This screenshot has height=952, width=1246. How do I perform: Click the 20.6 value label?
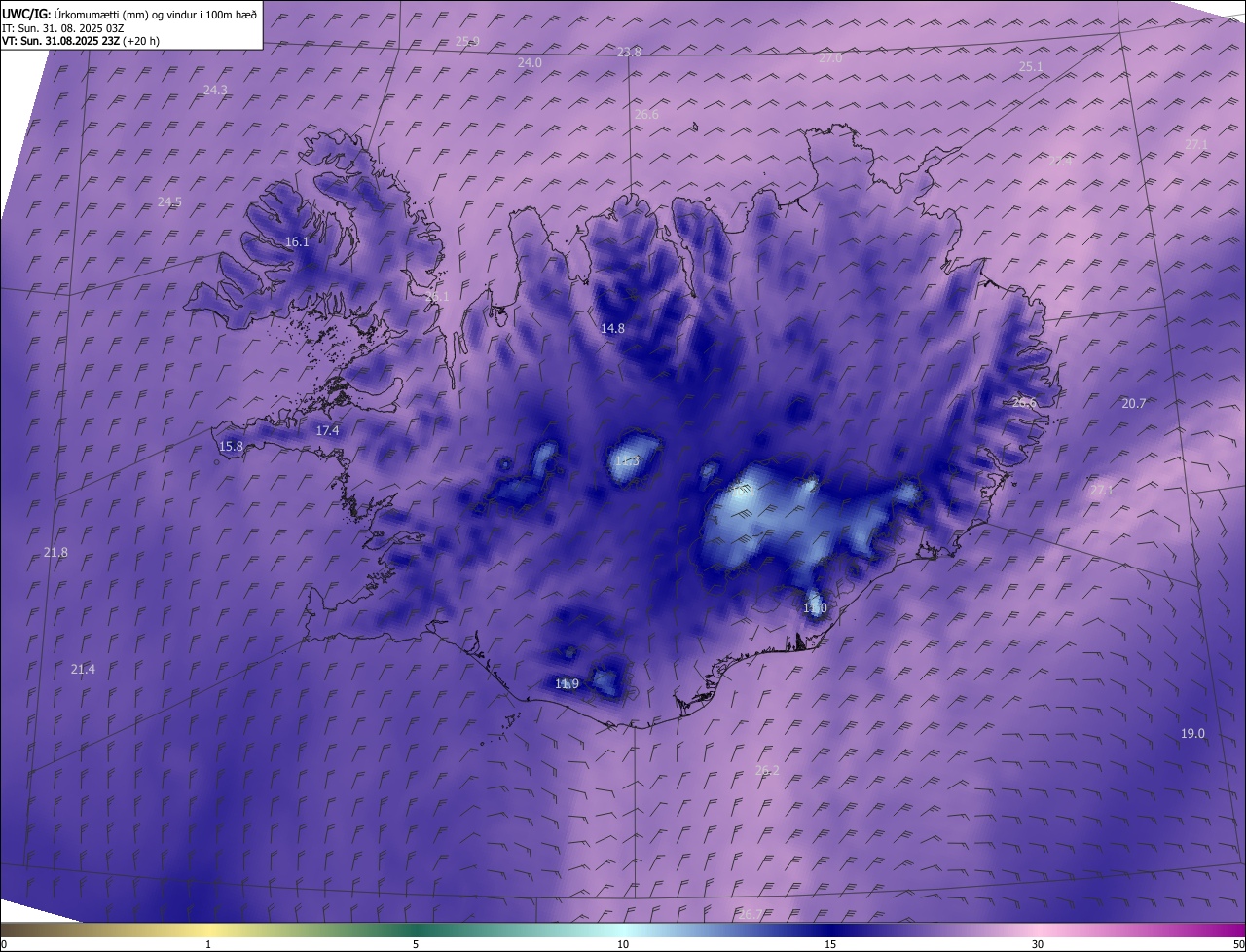click(x=1024, y=402)
